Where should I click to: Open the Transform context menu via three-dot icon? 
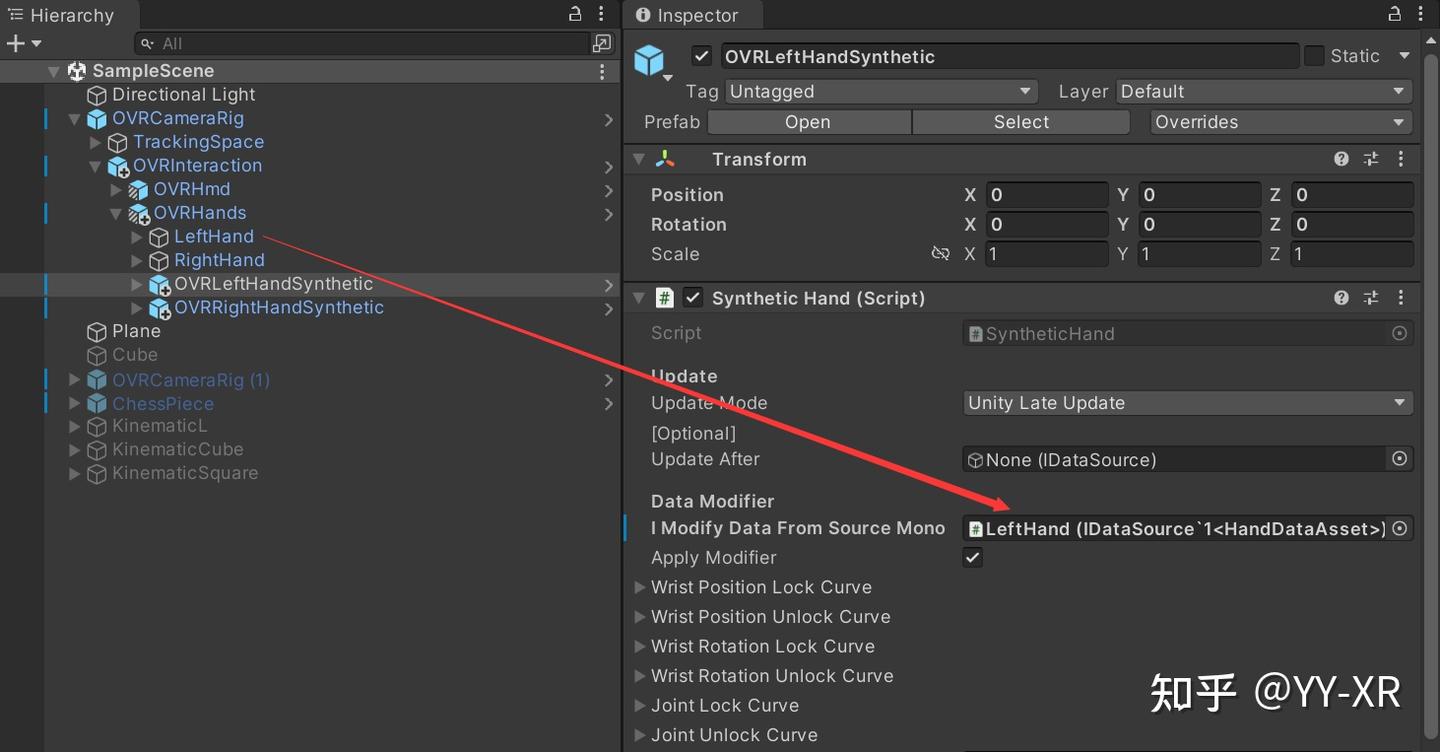coord(1400,158)
